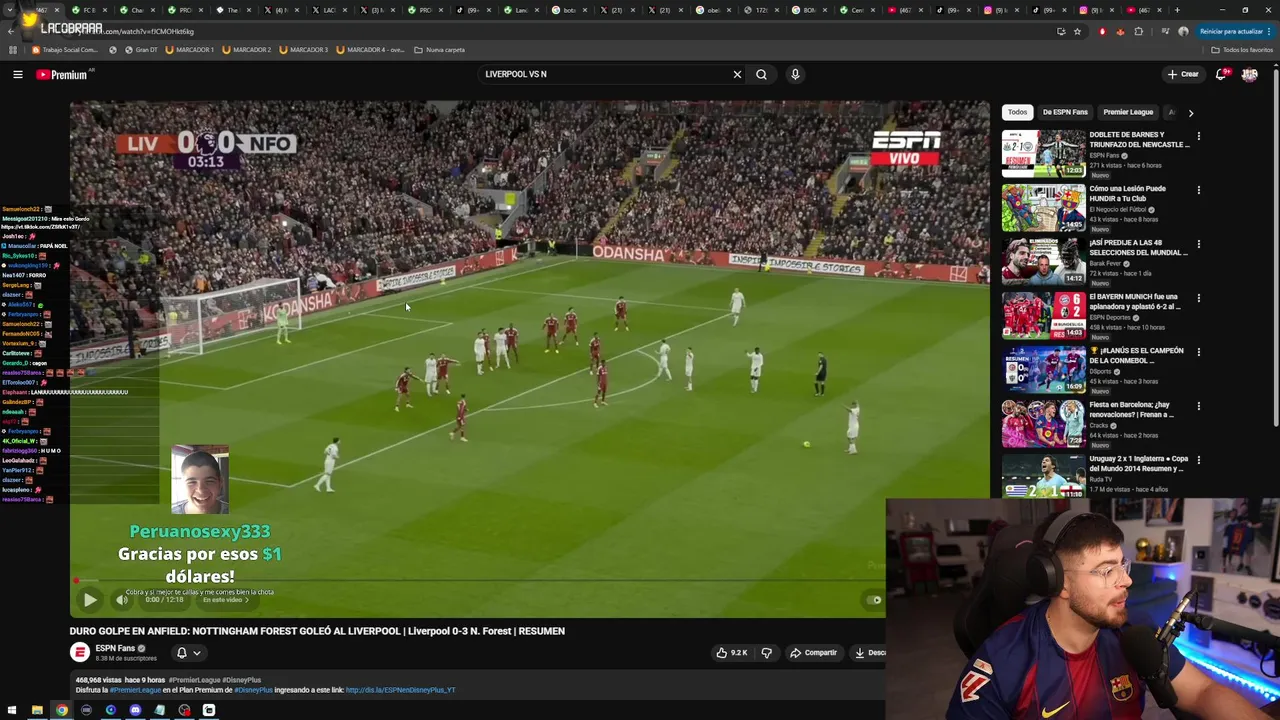Open the YouTube notifications bell
This screenshot has height=720, width=1280.
pyautogui.click(x=1221, y=74)
